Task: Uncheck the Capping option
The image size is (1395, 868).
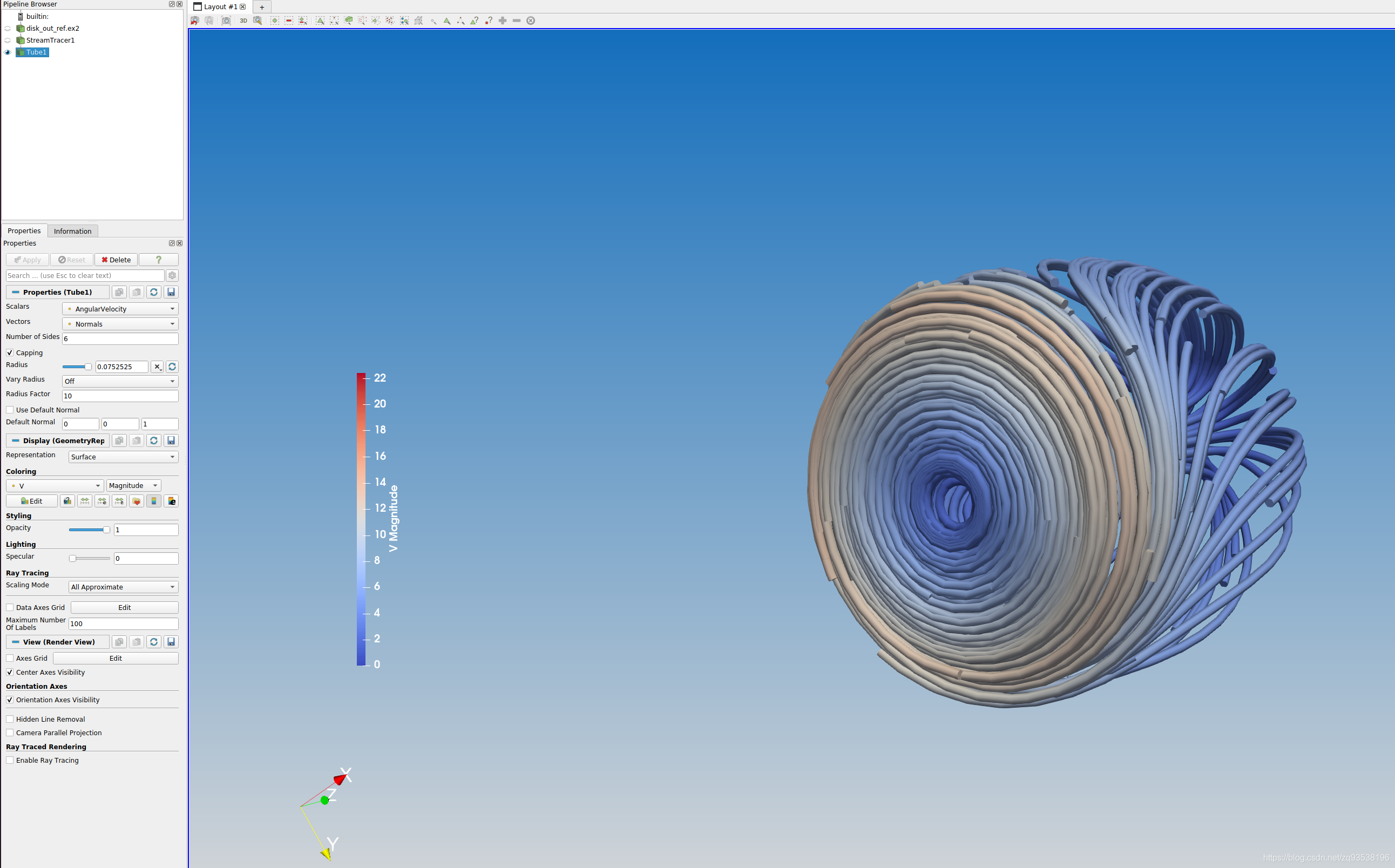Action: point(10,352)
